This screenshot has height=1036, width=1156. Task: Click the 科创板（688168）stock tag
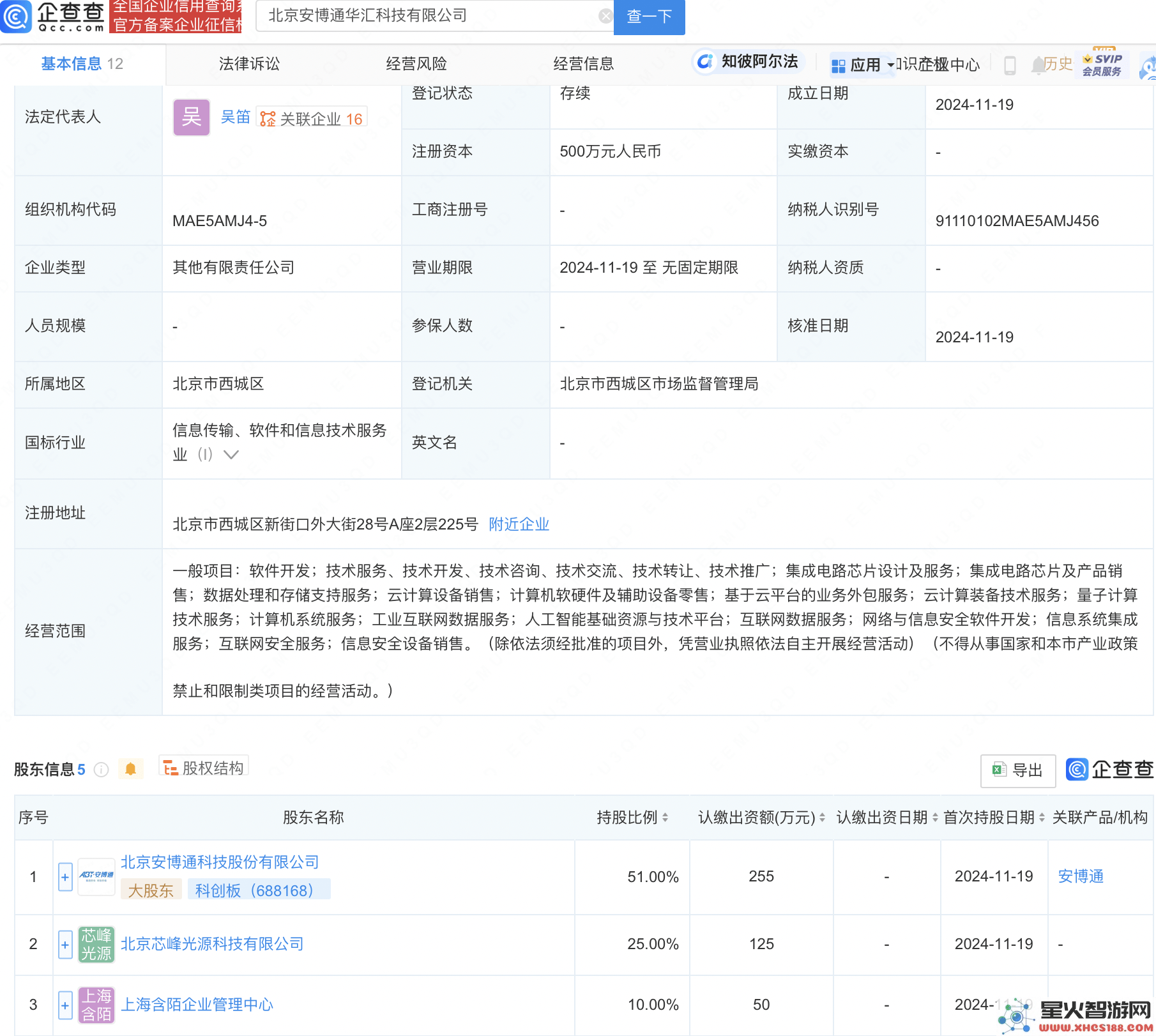coord(259,890)
